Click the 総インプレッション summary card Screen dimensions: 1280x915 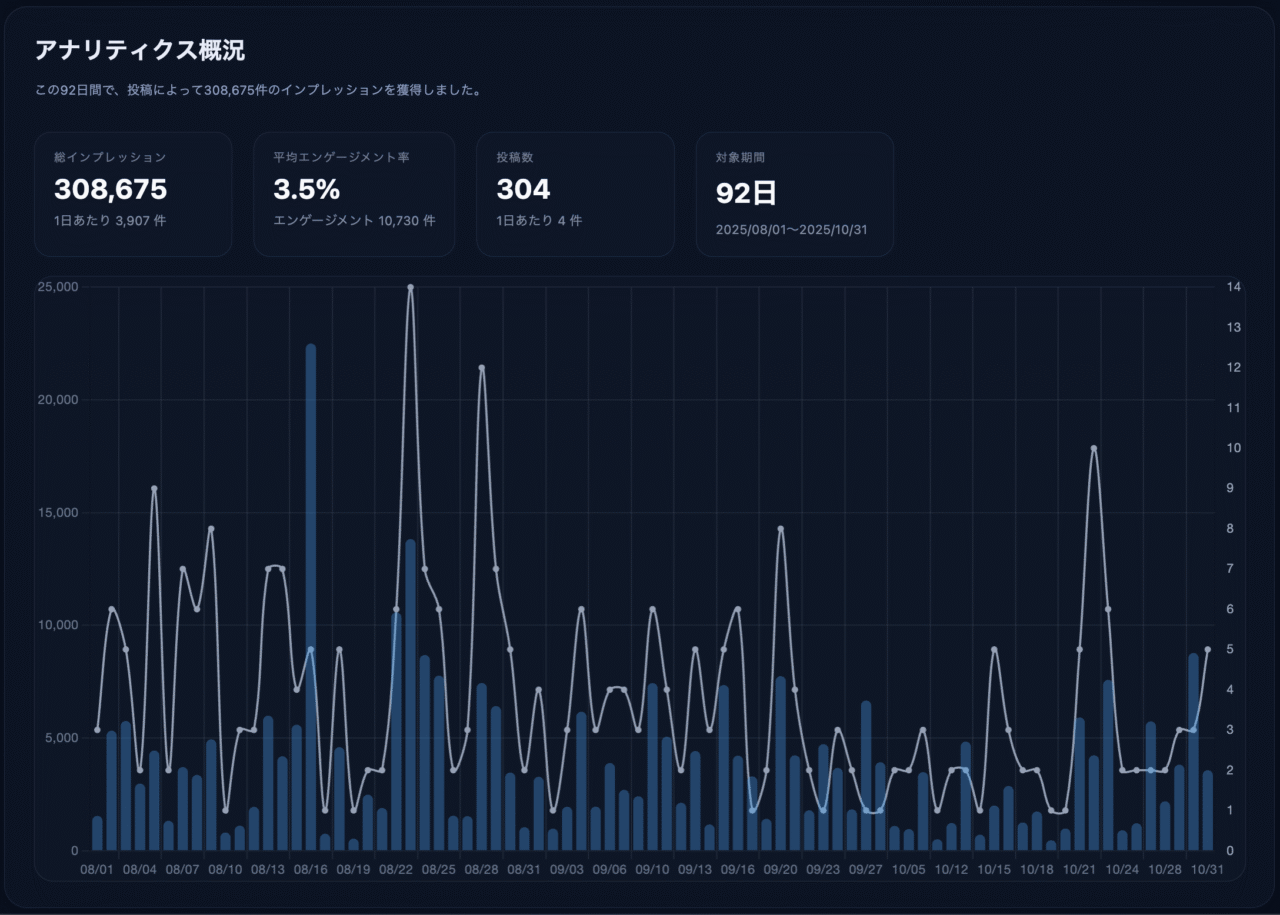[x=133, y=194]
